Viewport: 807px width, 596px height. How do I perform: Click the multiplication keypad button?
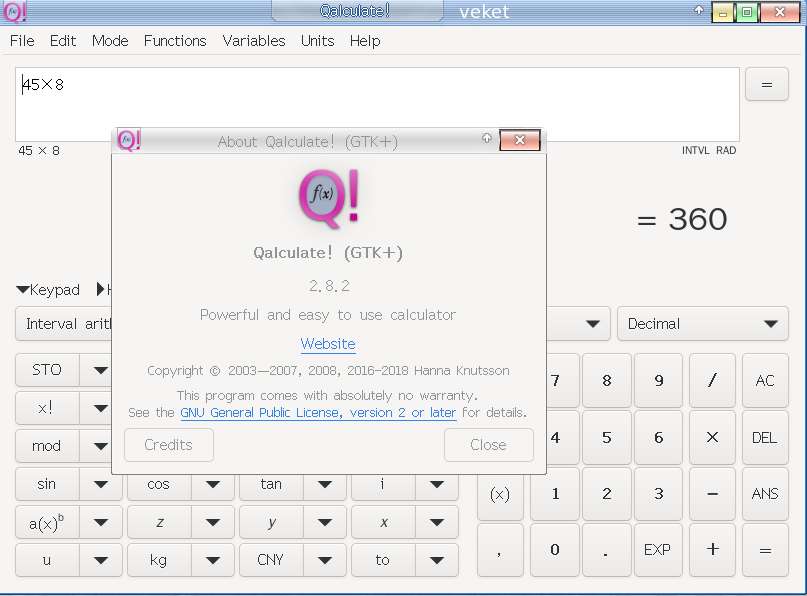coord(712,437)
